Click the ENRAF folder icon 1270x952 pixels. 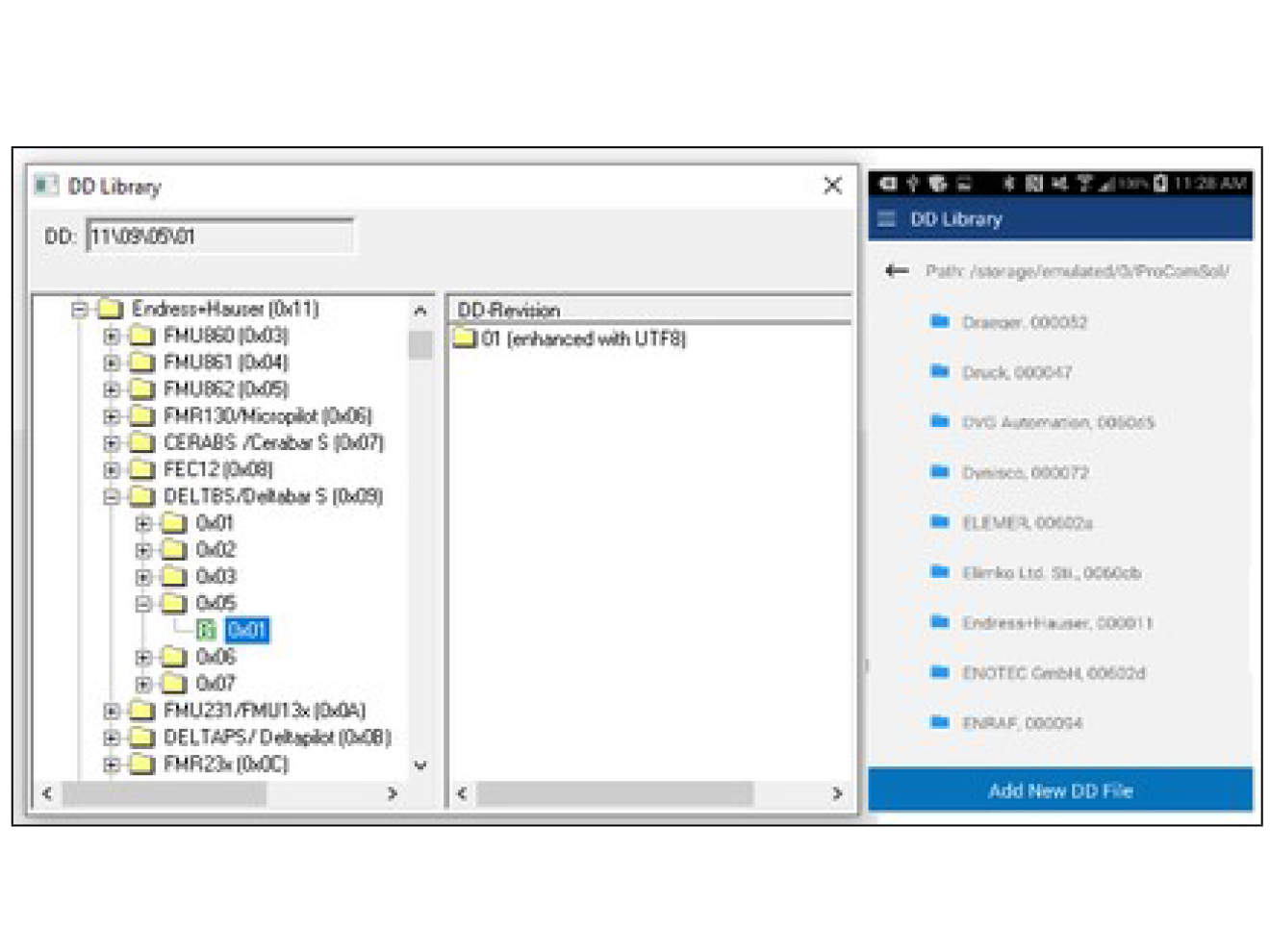coord(940,722)
